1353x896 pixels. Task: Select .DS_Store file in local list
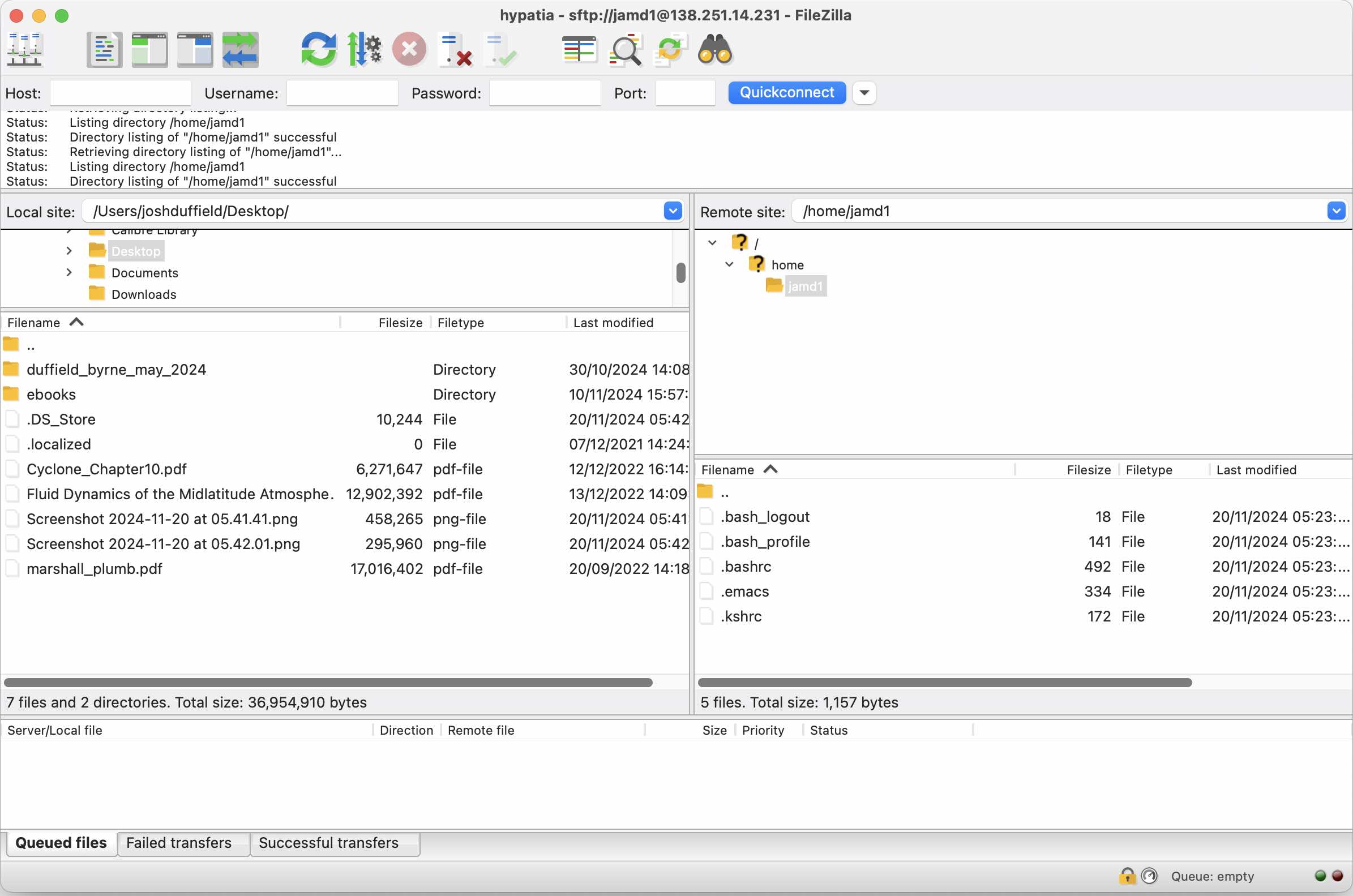click(345, 419)
